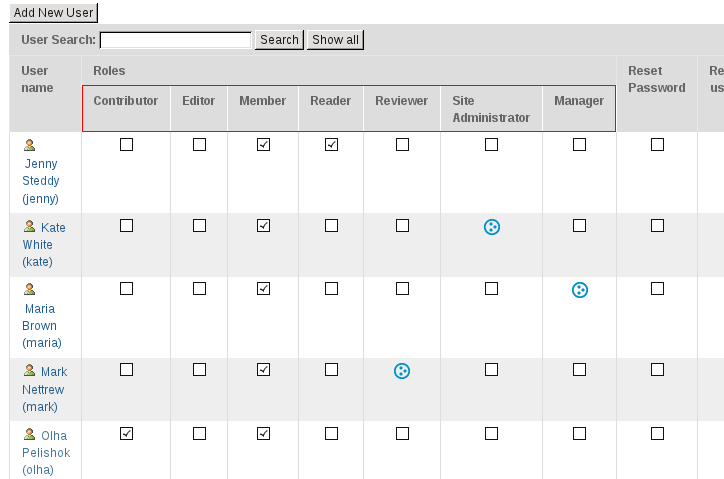724x479 pixels.
Task: Tick Editor checkbox for Kate White
Action: tap(199, 225)
